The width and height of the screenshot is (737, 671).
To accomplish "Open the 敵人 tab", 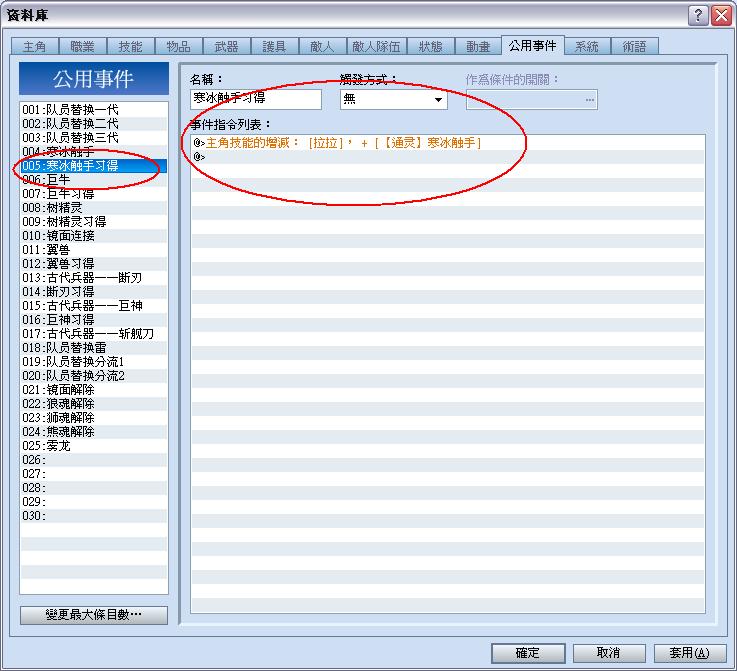I will point(322,47).
